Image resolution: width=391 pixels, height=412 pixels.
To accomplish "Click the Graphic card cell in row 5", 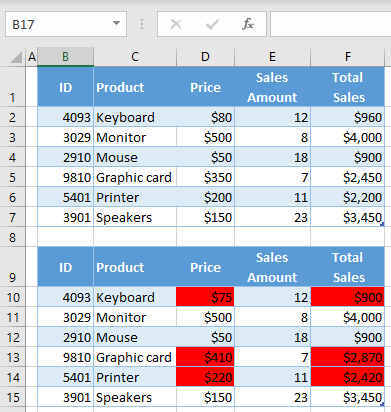I will click(x=135, y=177).
